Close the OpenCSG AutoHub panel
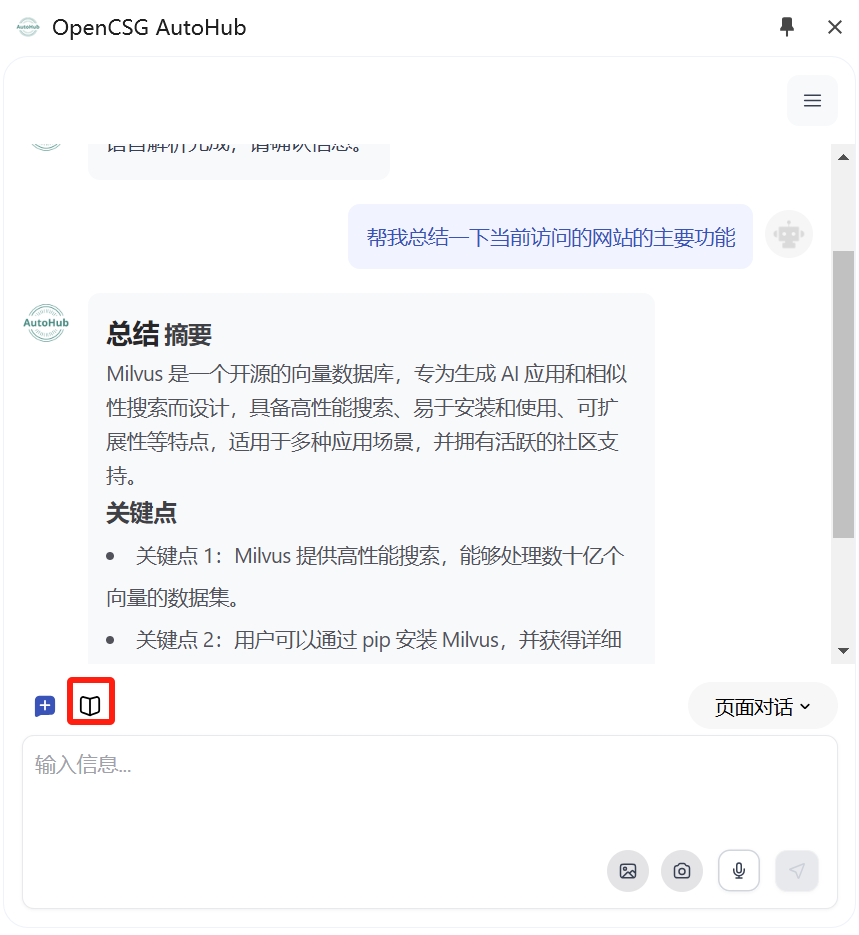The width and height of the screenshot is (859, 935). [835, 27]
